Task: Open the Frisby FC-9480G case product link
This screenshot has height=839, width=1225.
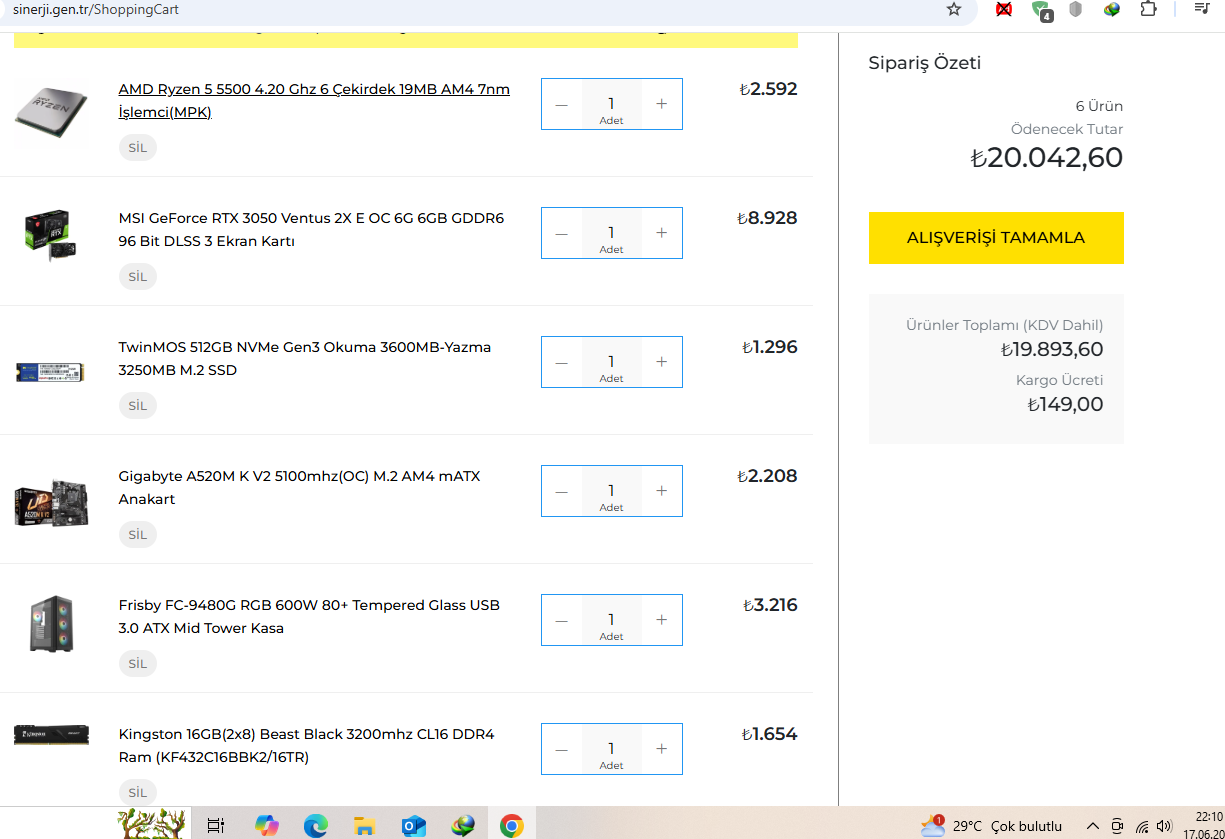Action: pos(309,617)
